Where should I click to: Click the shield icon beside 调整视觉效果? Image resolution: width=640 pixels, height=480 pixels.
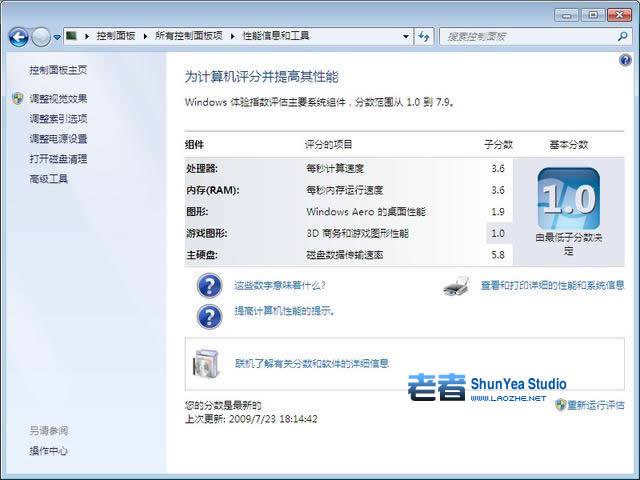18,98
